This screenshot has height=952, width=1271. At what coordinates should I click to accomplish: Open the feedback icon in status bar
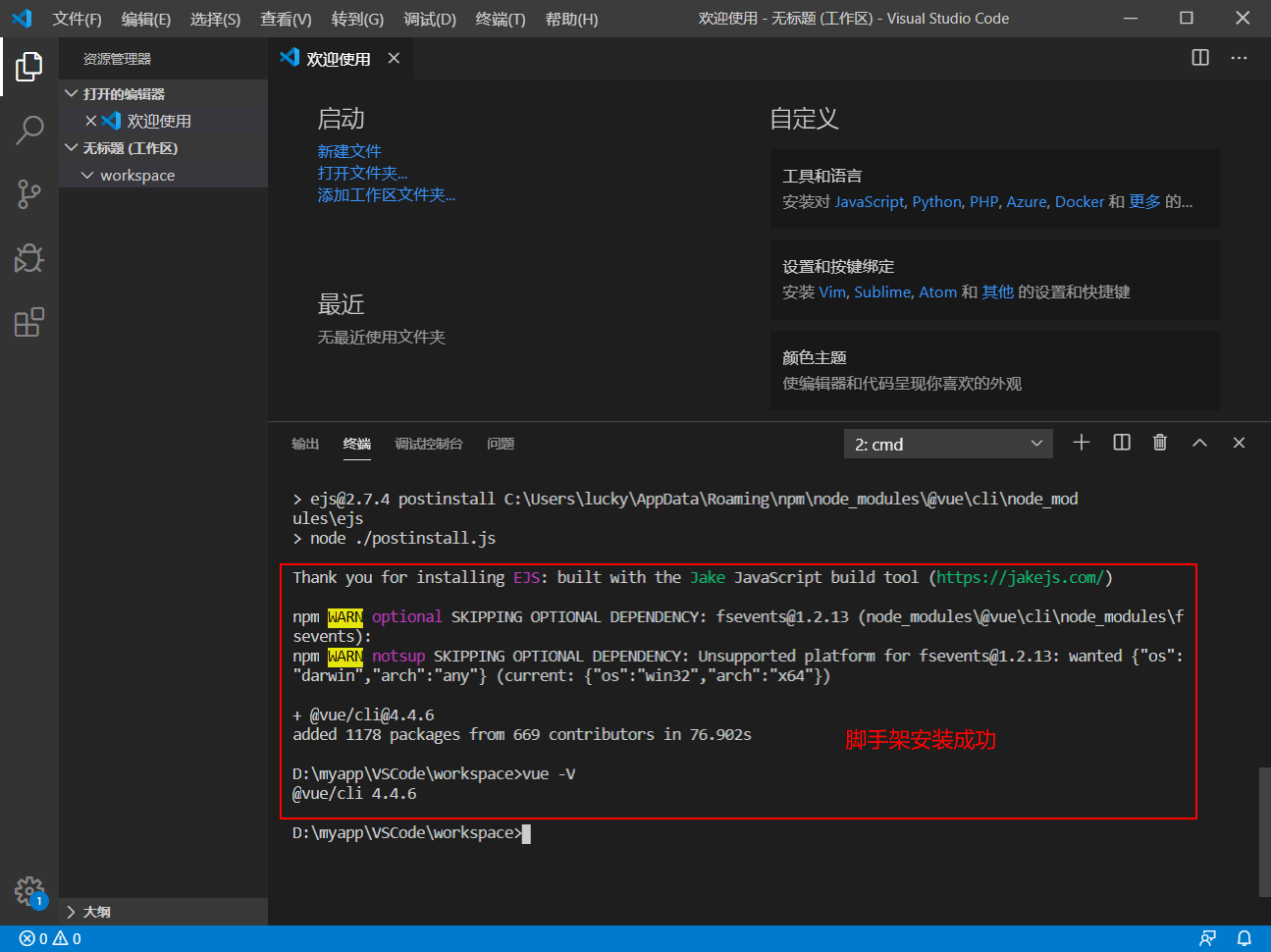point(1208,939)
